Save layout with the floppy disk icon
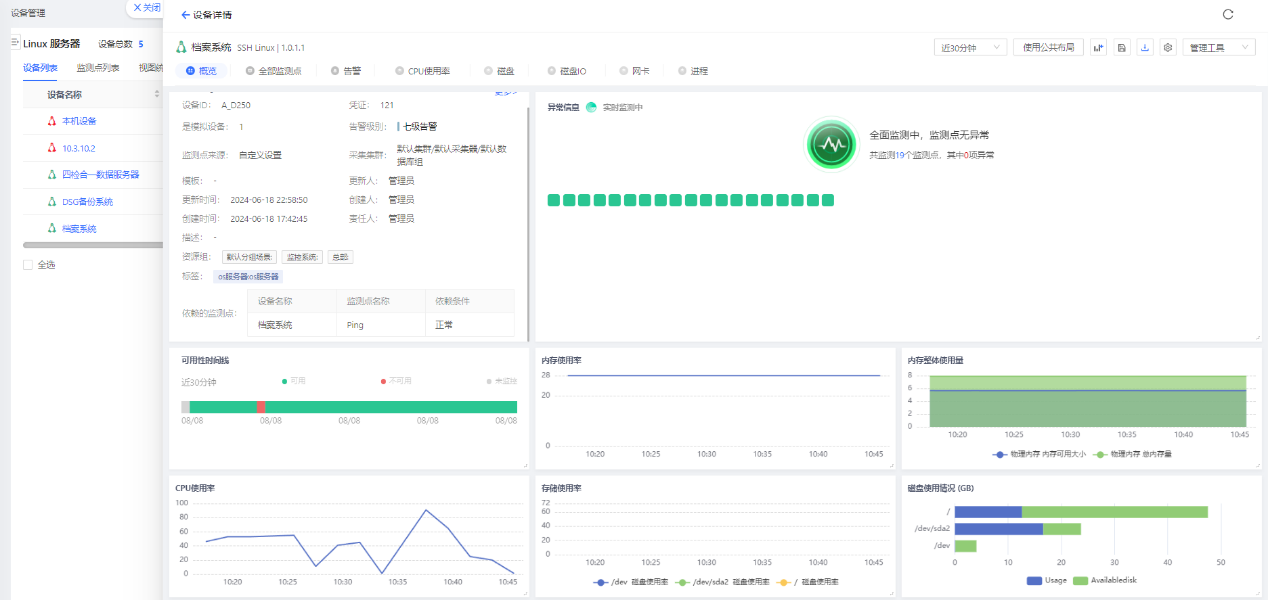The image size is (1268, 600). point(1122,47)
